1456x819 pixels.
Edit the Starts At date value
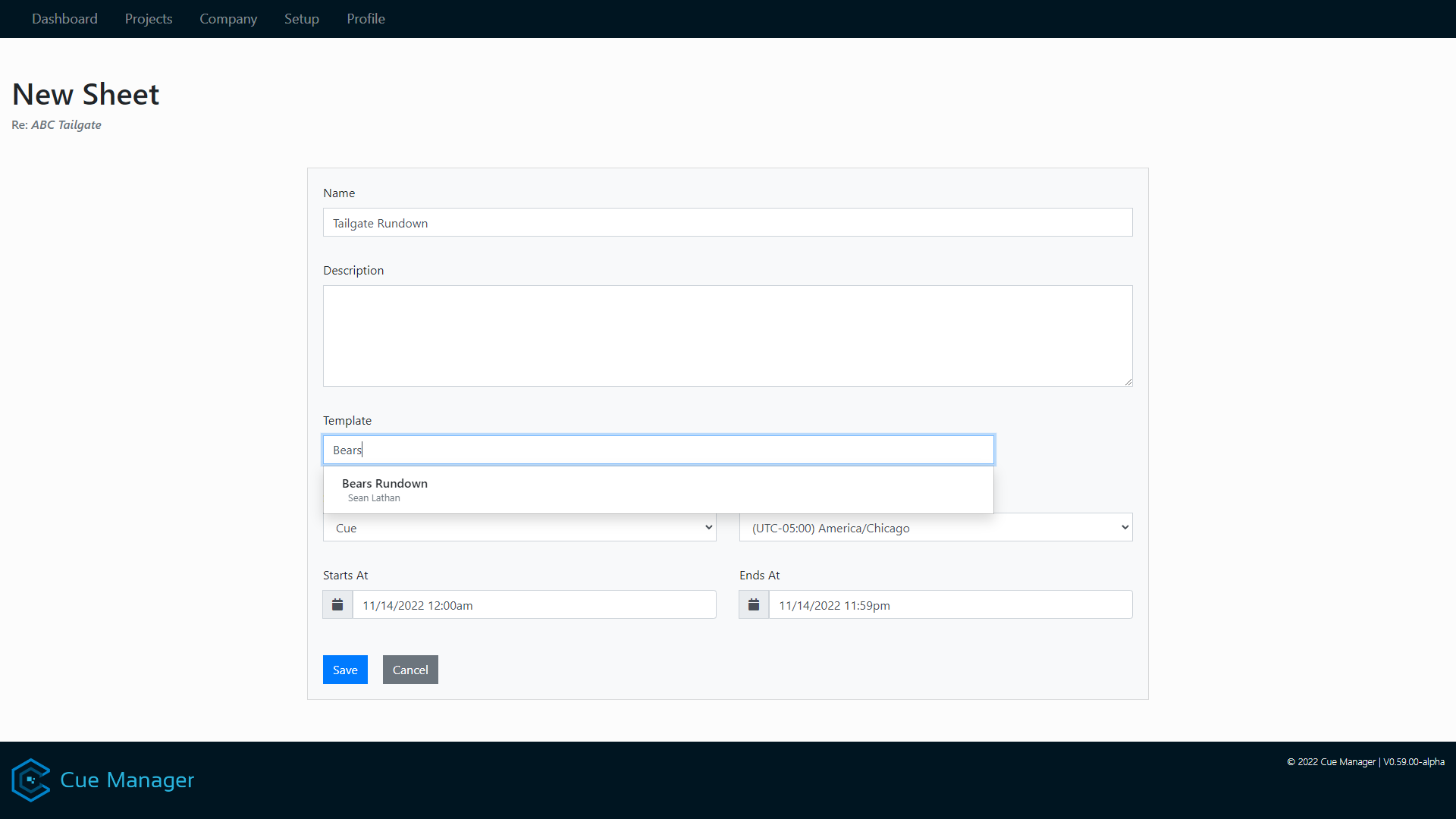coord(534,604)
